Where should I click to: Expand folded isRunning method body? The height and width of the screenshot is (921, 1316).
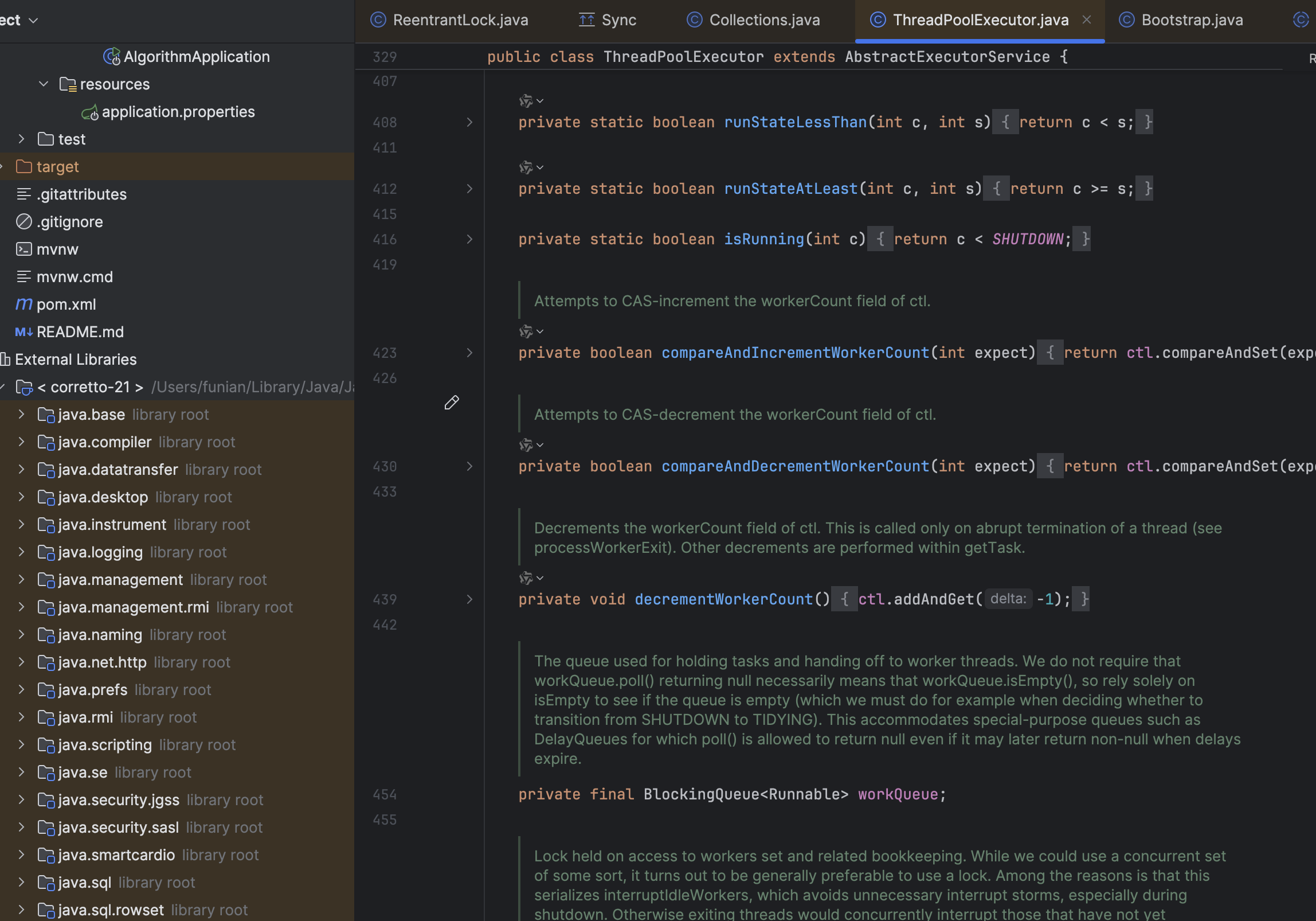click(x=469, y=239)
